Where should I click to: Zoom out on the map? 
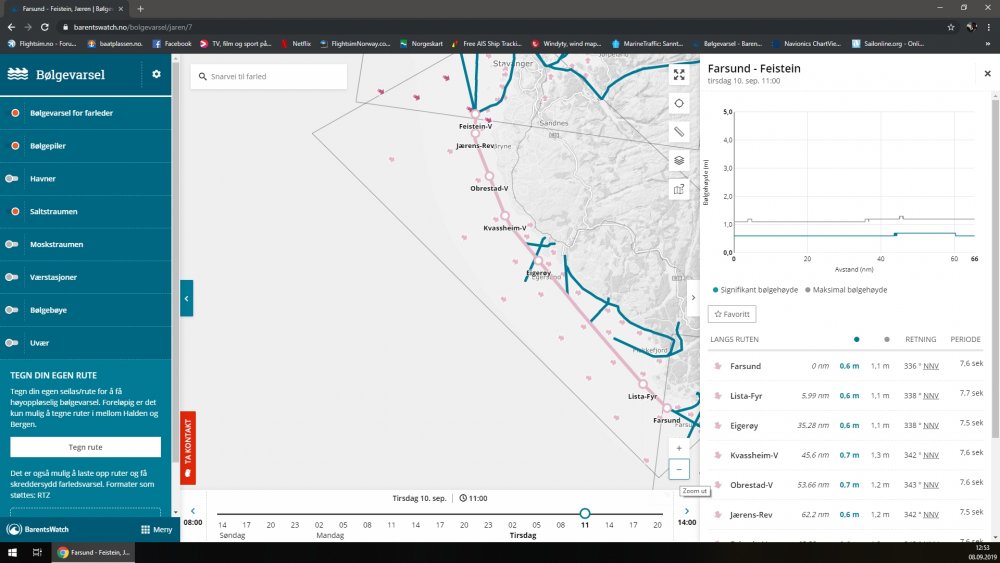(679, 470)
